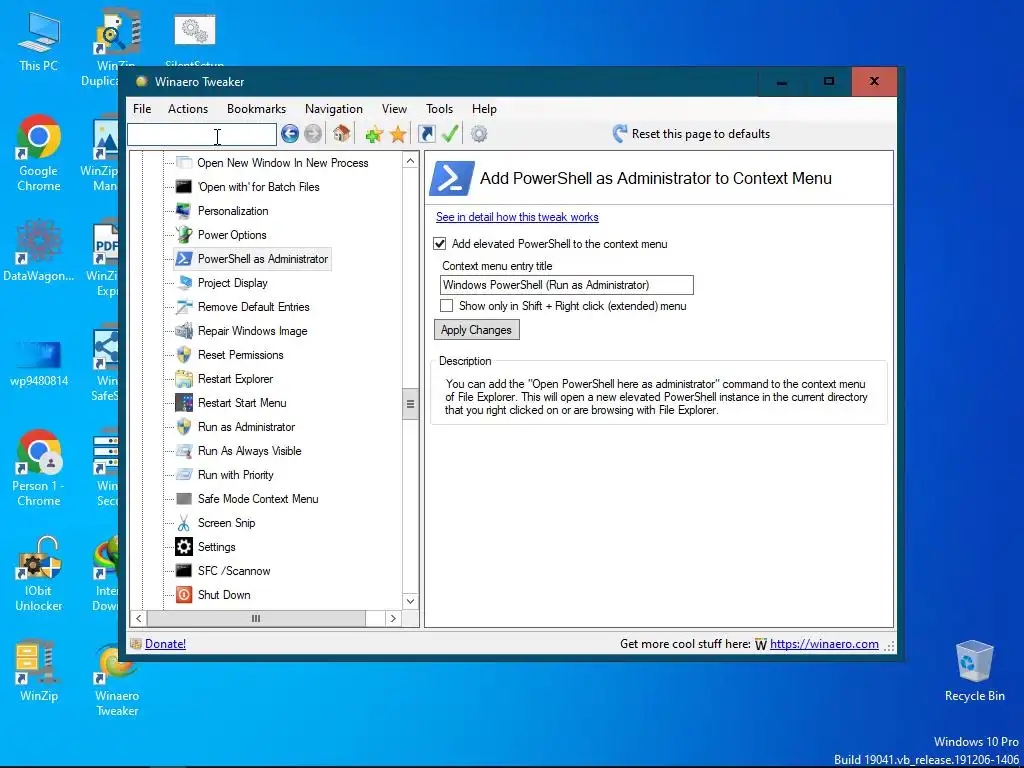Select the Recycle Bin desktop icon

point(974,671)
